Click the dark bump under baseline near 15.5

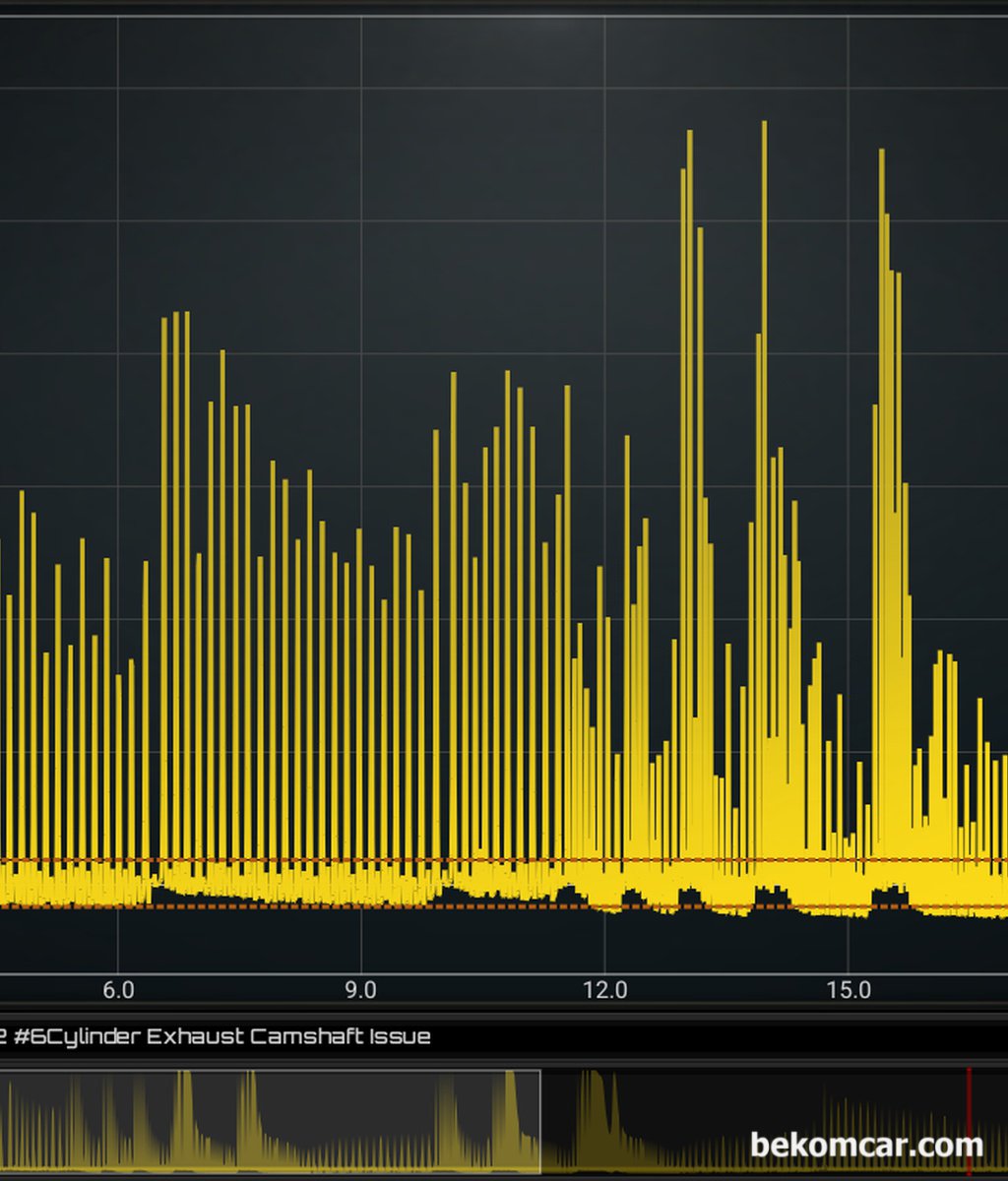point(890,896)
